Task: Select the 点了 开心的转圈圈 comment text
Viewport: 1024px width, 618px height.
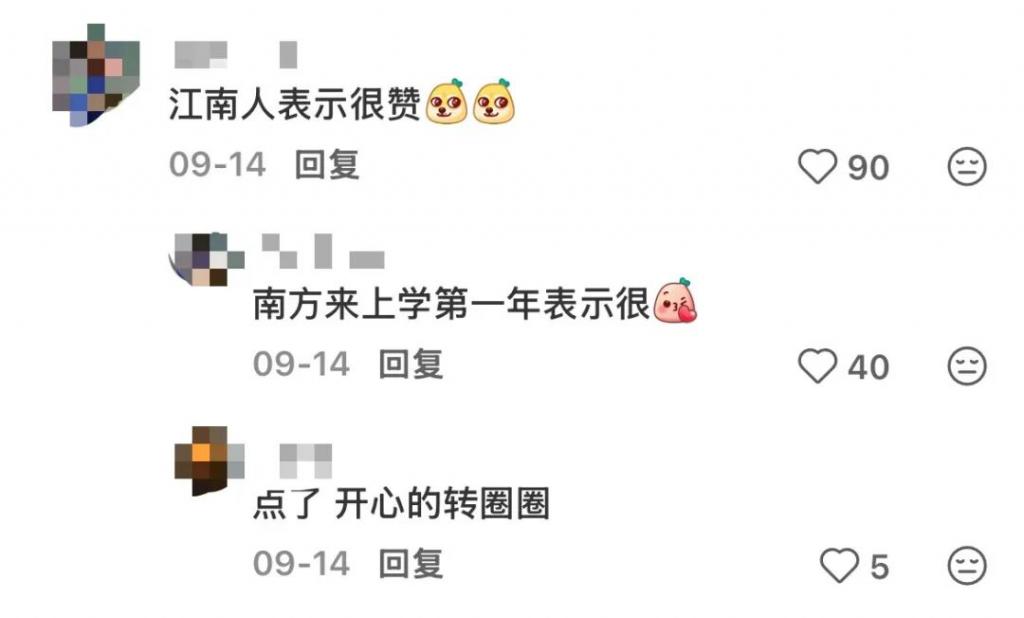Action: point(402,504)
